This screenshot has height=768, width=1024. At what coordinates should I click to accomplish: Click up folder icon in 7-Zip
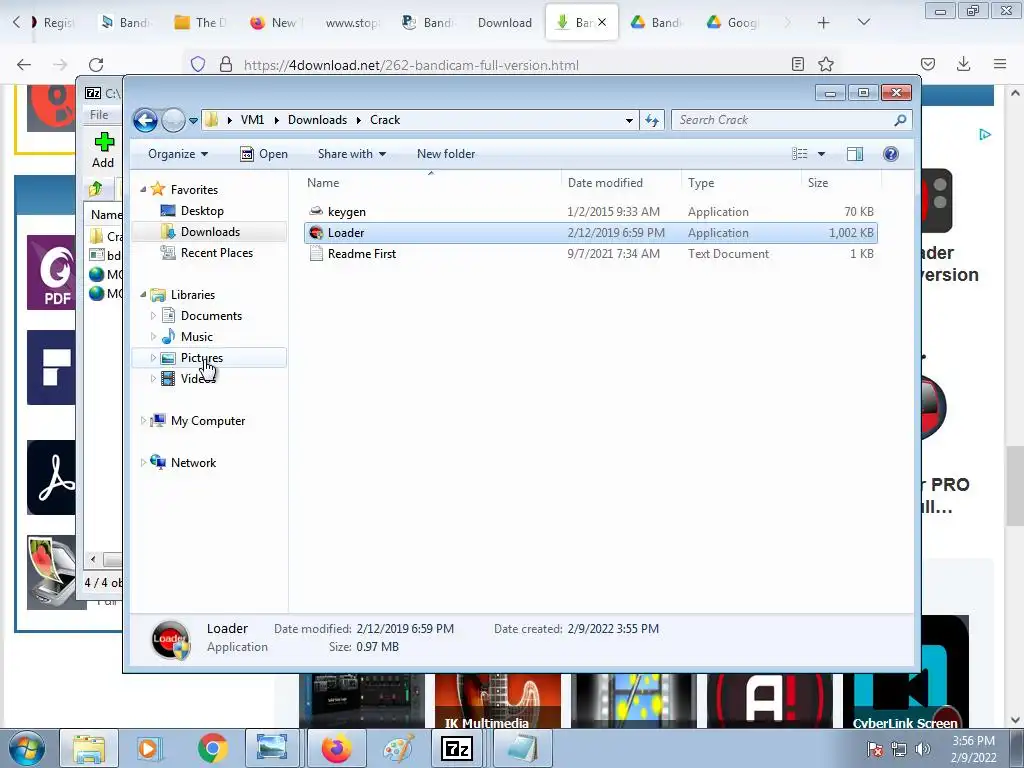click(96, 189)
